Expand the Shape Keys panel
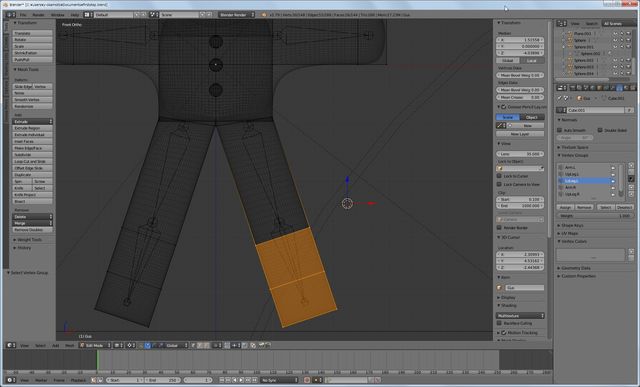640x387 pixels. (x=571, y=225)
